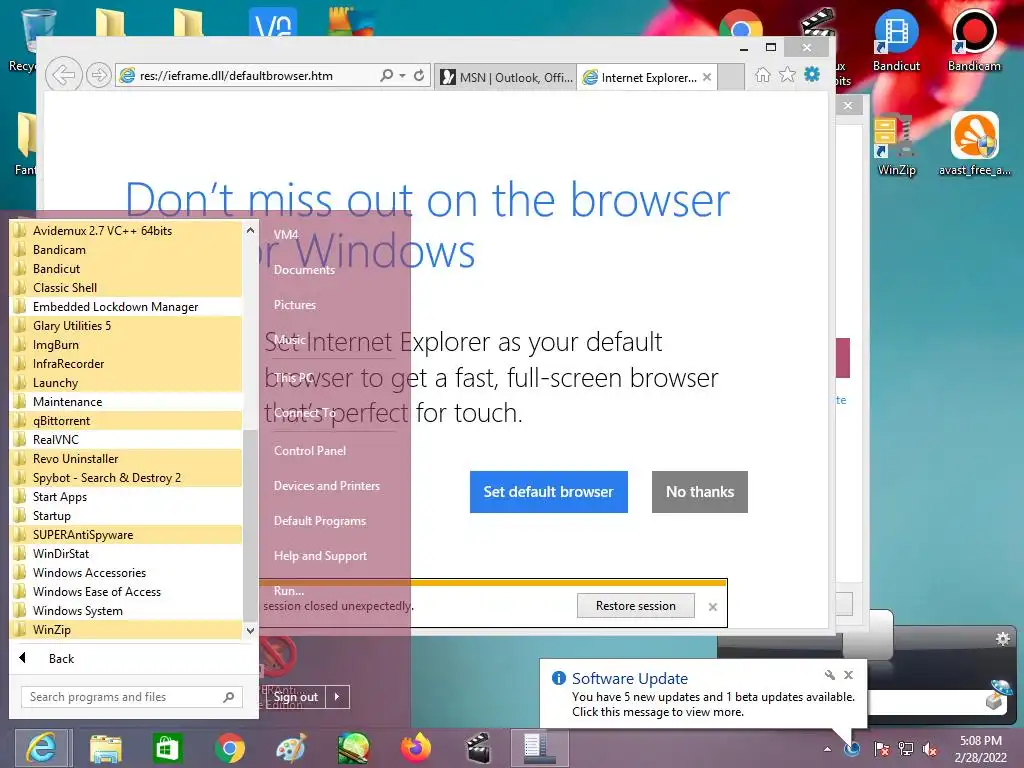Open Favorites star icon in Internet Explorer
The height and width of the screenshot is (768, 1024).
tap(788, 75)
